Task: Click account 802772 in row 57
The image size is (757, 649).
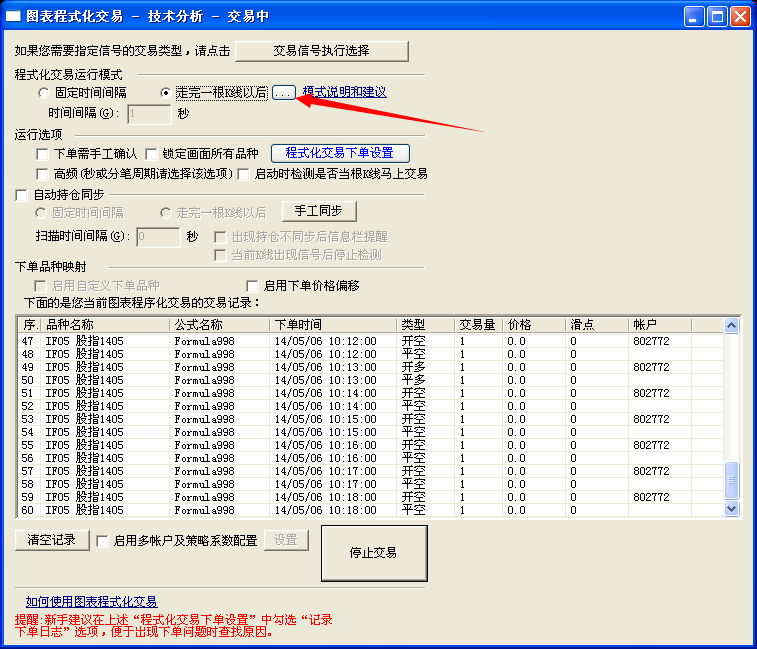Action: click(x=651, y=471)
